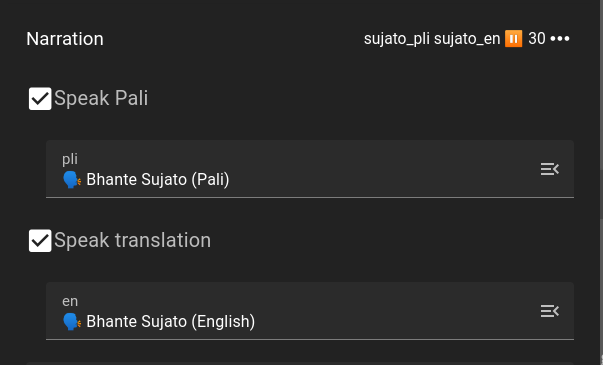
Task: Collapse the Narration section header
Action: click(x=298, y=39)
